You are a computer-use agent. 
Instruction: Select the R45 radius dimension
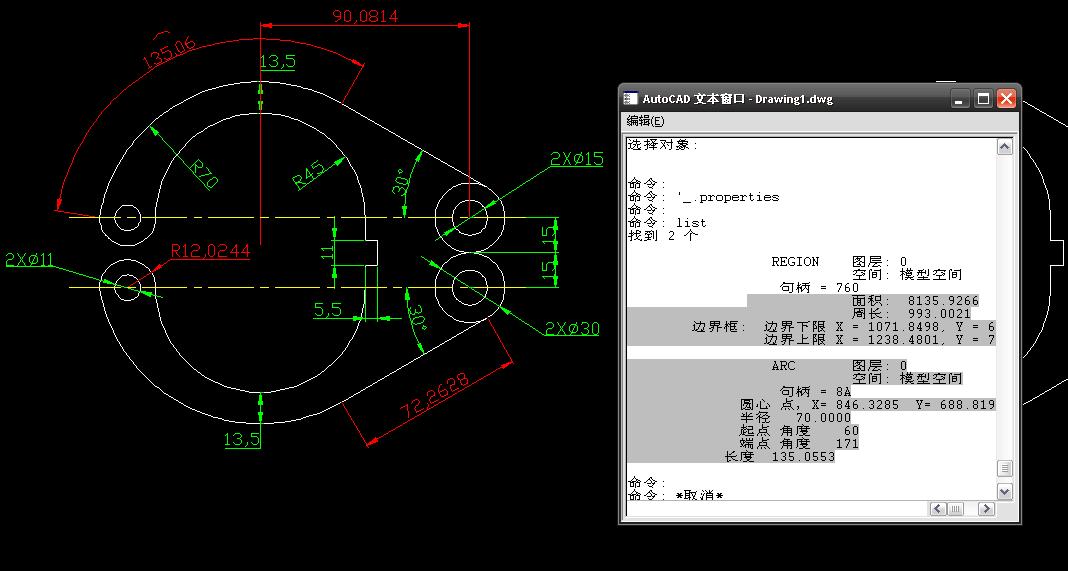click(x=309, y=174)
